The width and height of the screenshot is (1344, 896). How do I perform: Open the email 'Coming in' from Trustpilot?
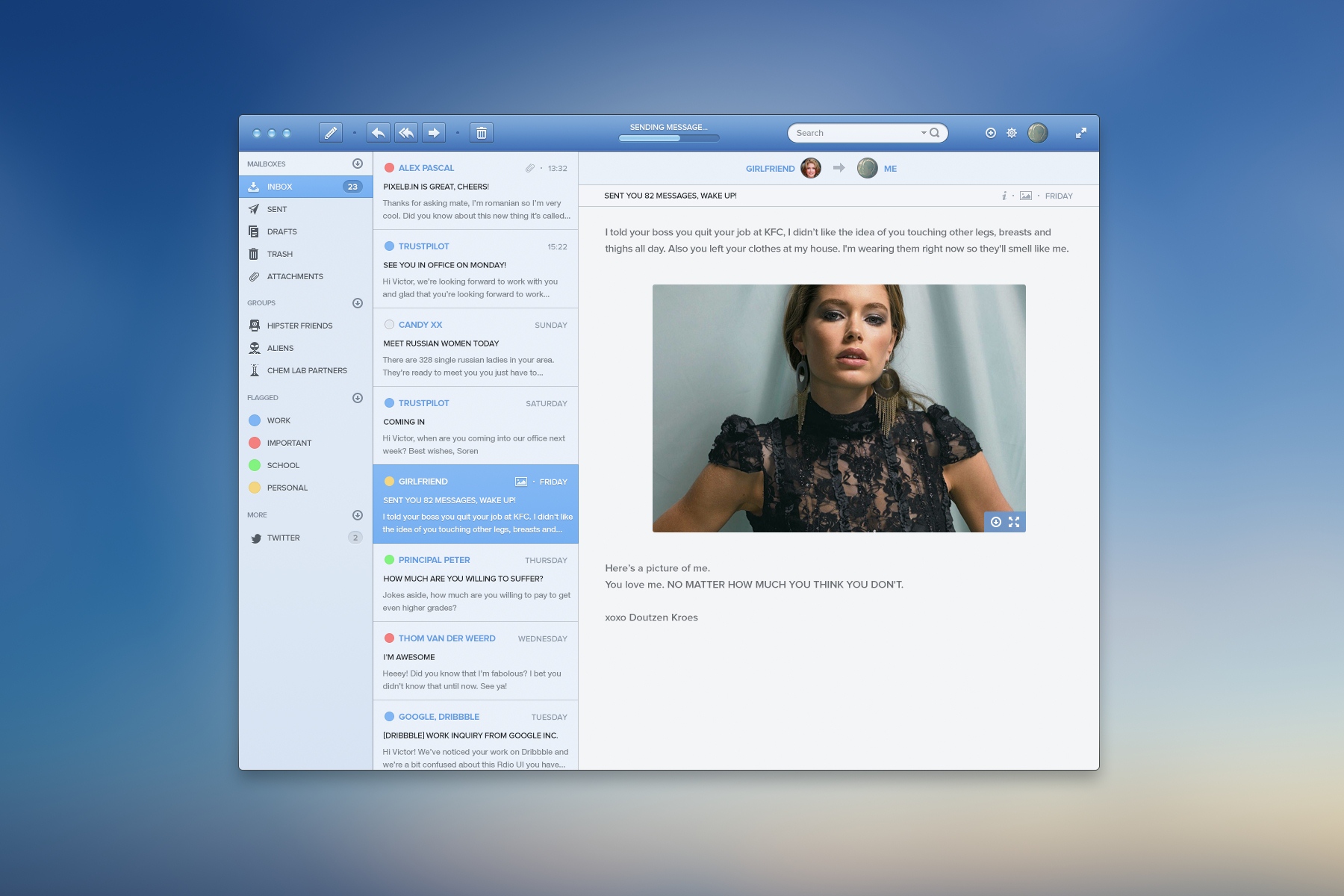click(x=476, y=426)
